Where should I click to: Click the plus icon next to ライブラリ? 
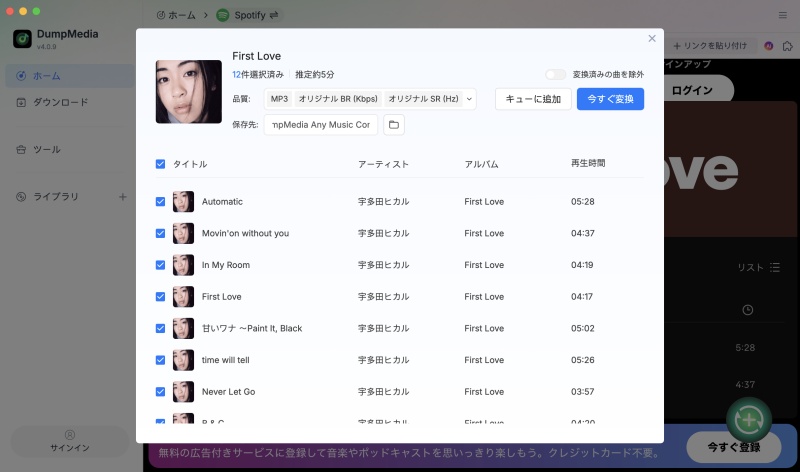pos(122,196)
